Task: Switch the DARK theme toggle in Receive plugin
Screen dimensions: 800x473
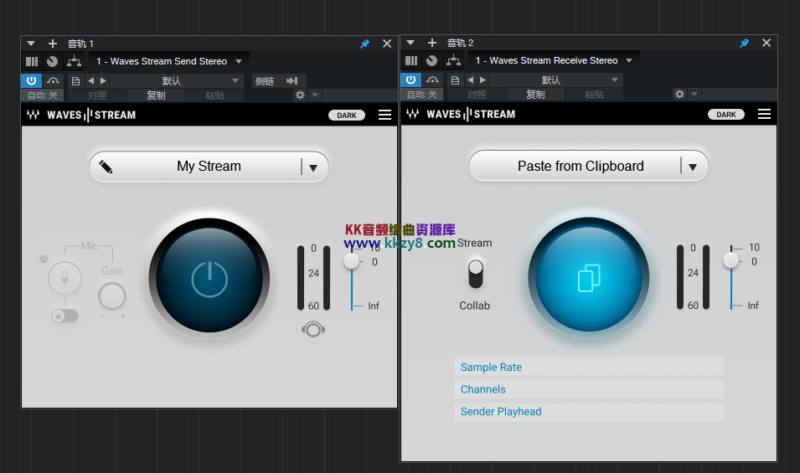Action: tap(726, 115)
